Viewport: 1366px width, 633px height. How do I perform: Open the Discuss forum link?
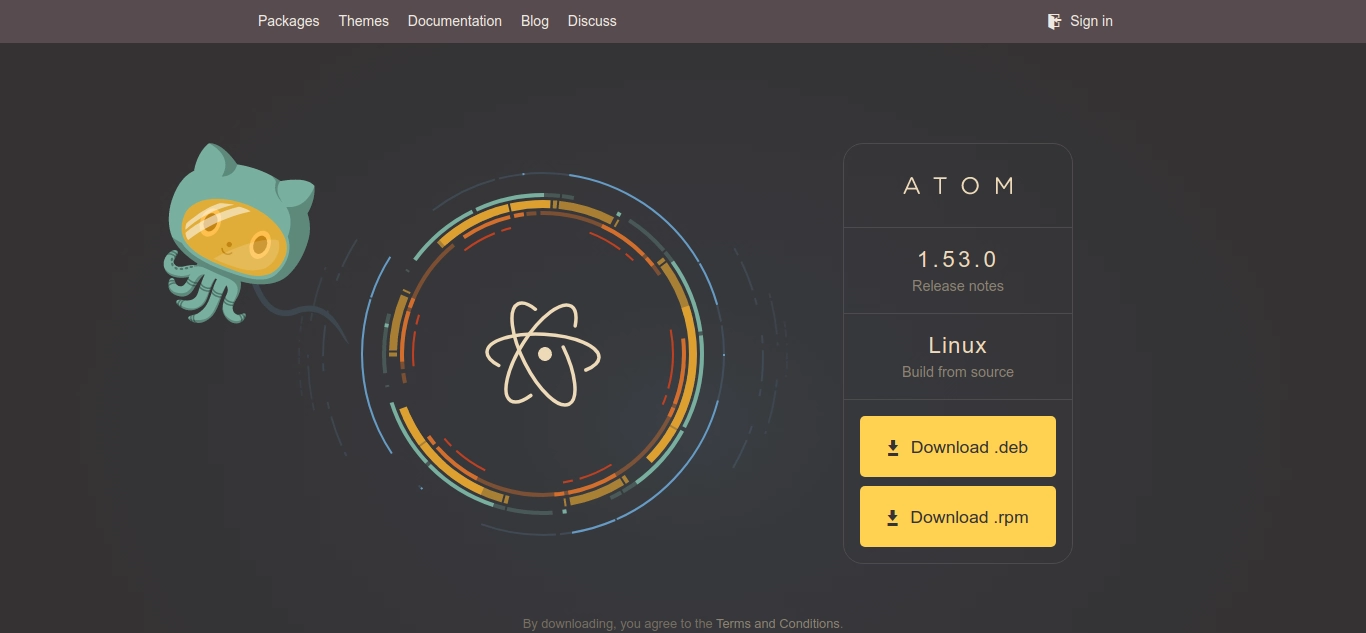pos(592,21)
